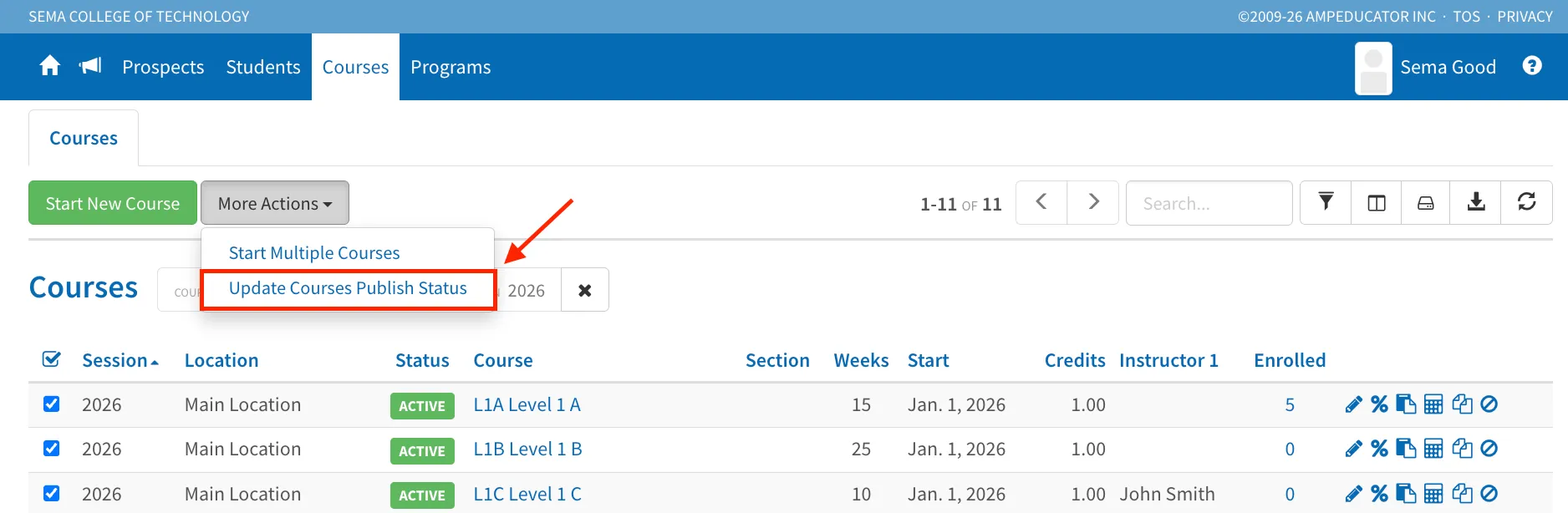The image size is (1568, 513).
Task: Click the cancel icon in L1C row
Action: 1489,494
